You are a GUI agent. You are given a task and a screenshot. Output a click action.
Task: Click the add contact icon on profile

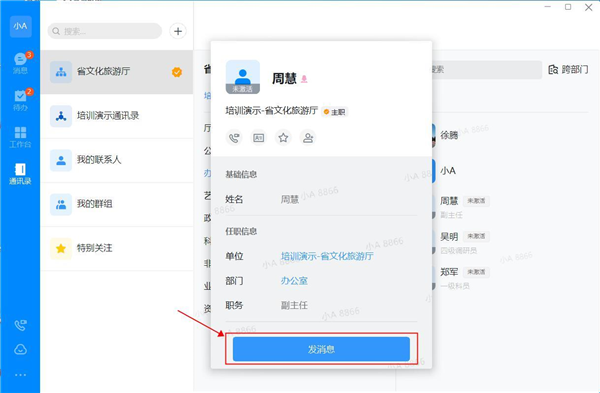point(308,137)
